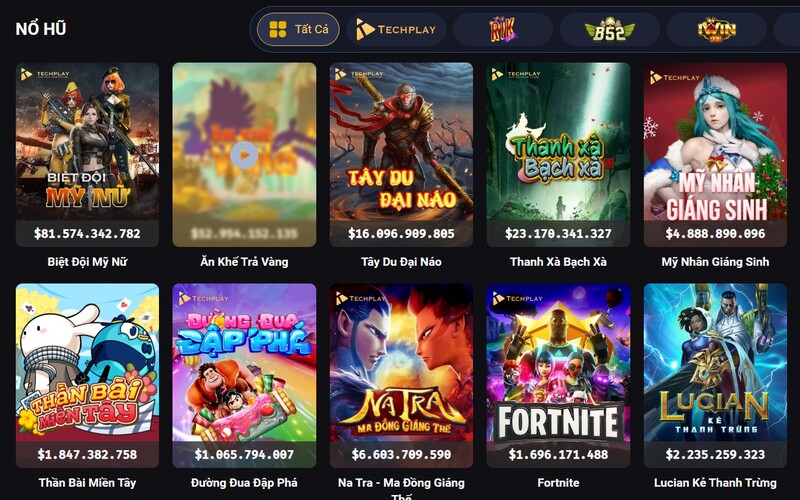
Task: Choose the RIK provider logo tab
Action: pyautogui.click(x=503, y=29)
